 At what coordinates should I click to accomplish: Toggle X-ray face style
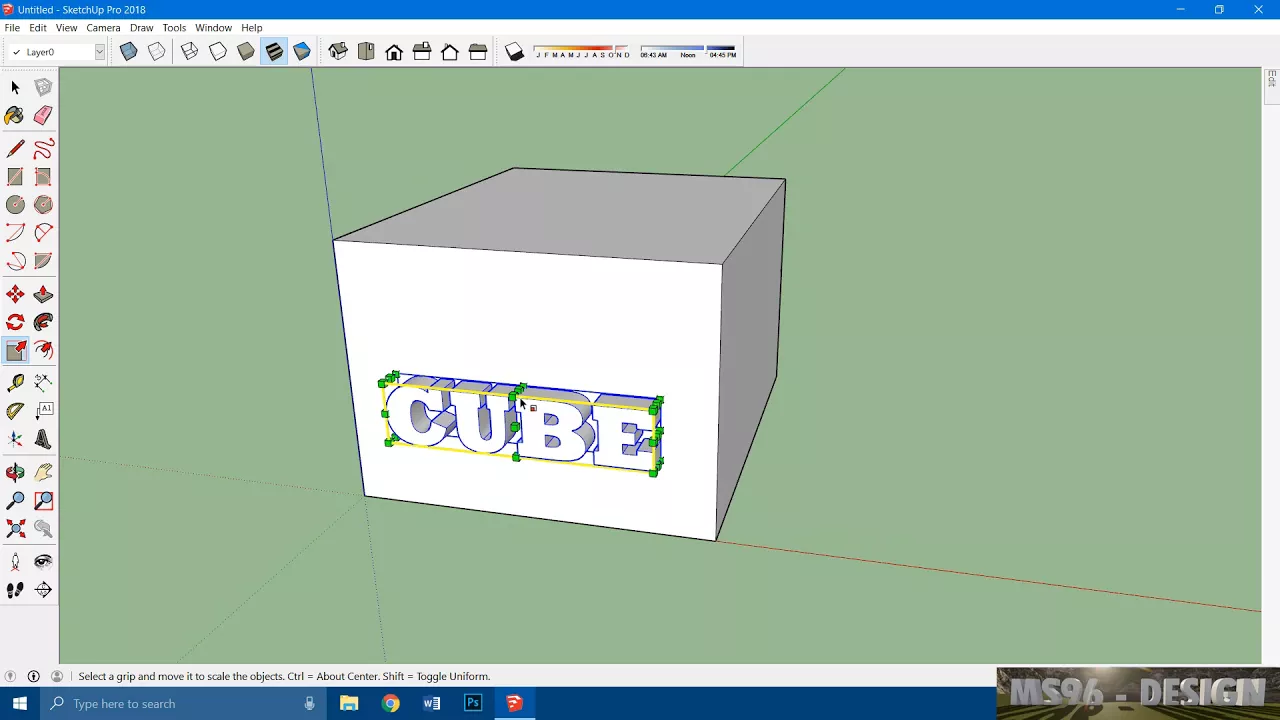pyautogui.click(x=128, y=52)
